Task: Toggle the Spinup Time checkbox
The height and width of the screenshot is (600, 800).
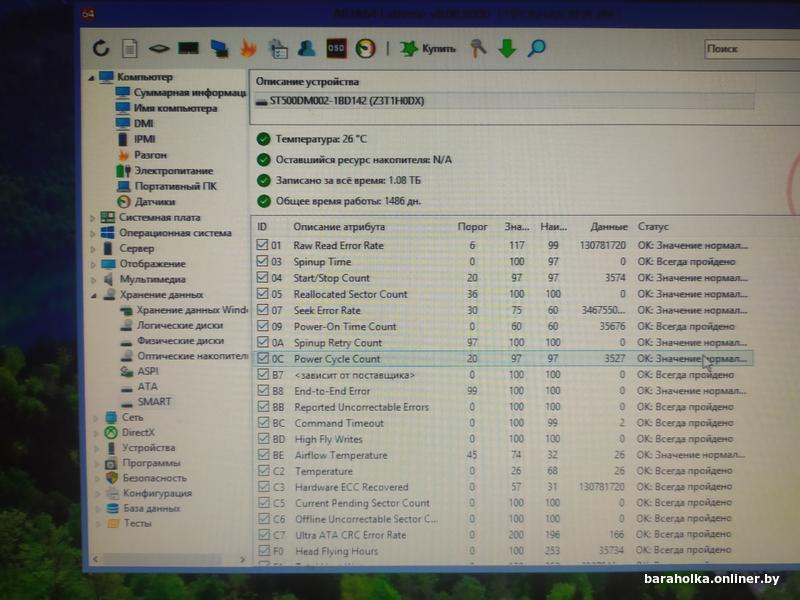Action: coord(262,261)
